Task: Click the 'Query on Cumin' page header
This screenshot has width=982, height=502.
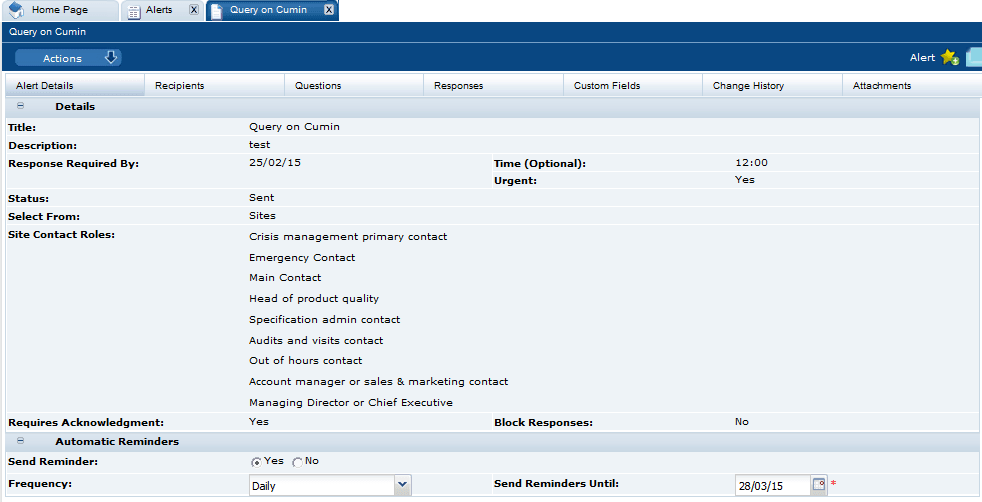Action: 47,31
